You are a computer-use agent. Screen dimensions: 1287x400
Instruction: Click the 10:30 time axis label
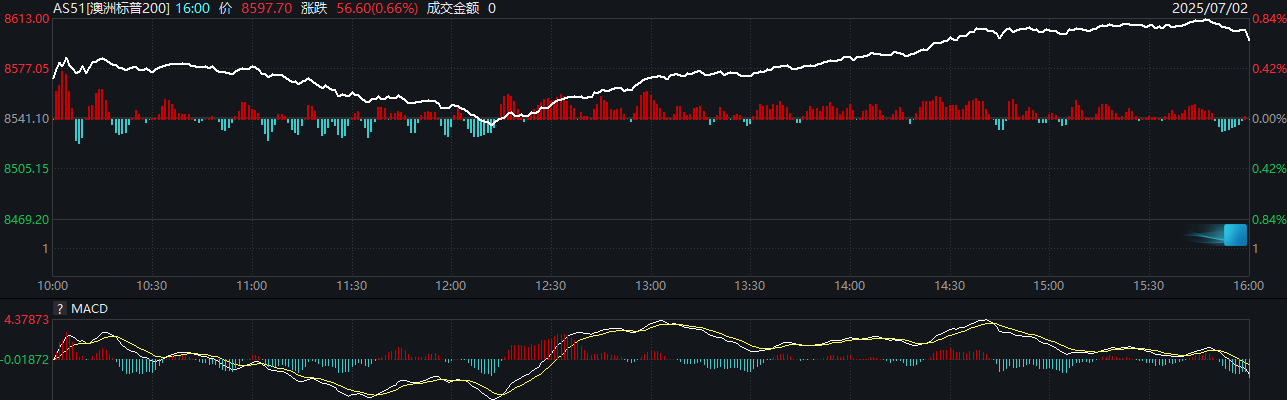click(x=151, y=286)
